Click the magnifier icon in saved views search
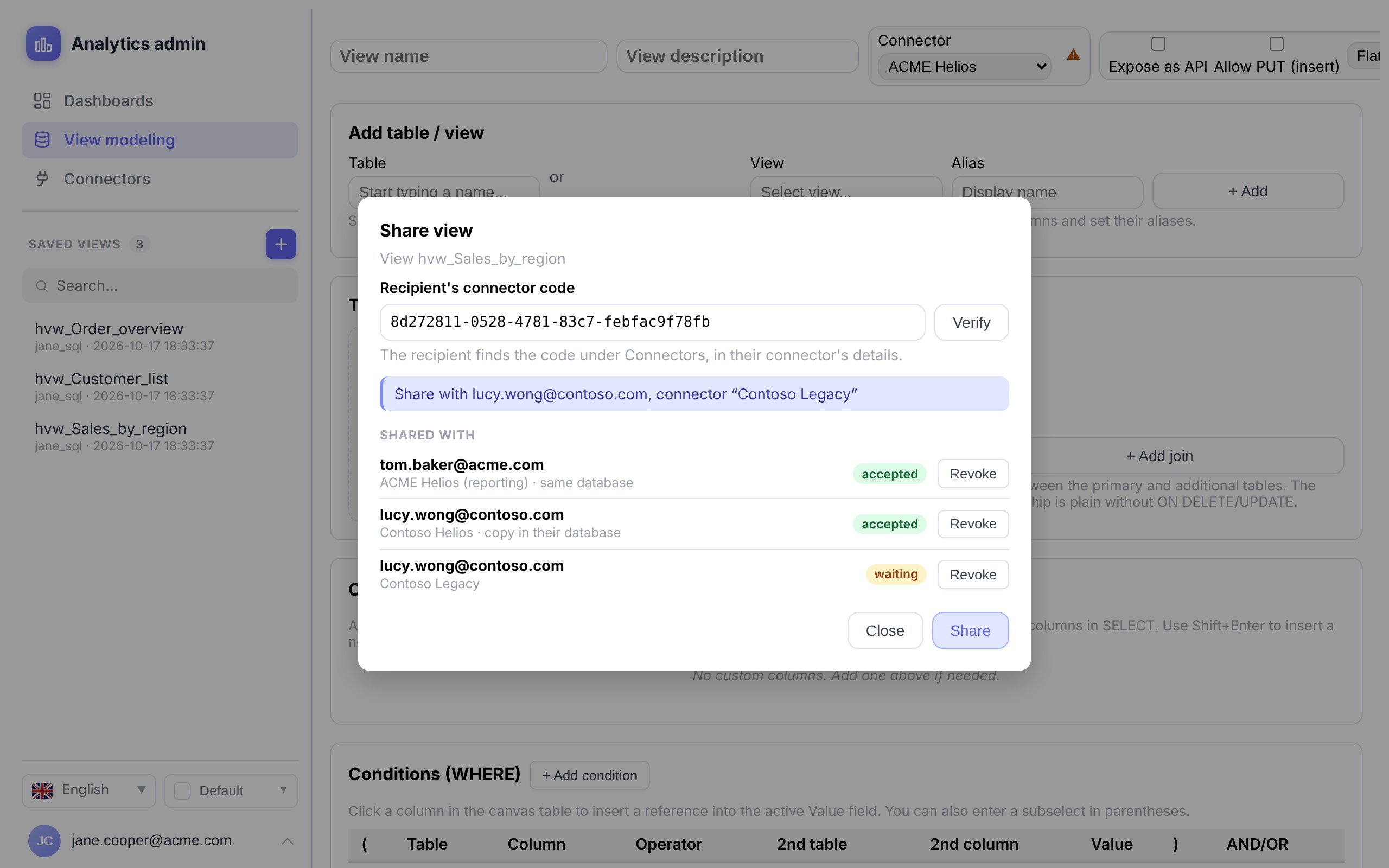 click(41, 286)
